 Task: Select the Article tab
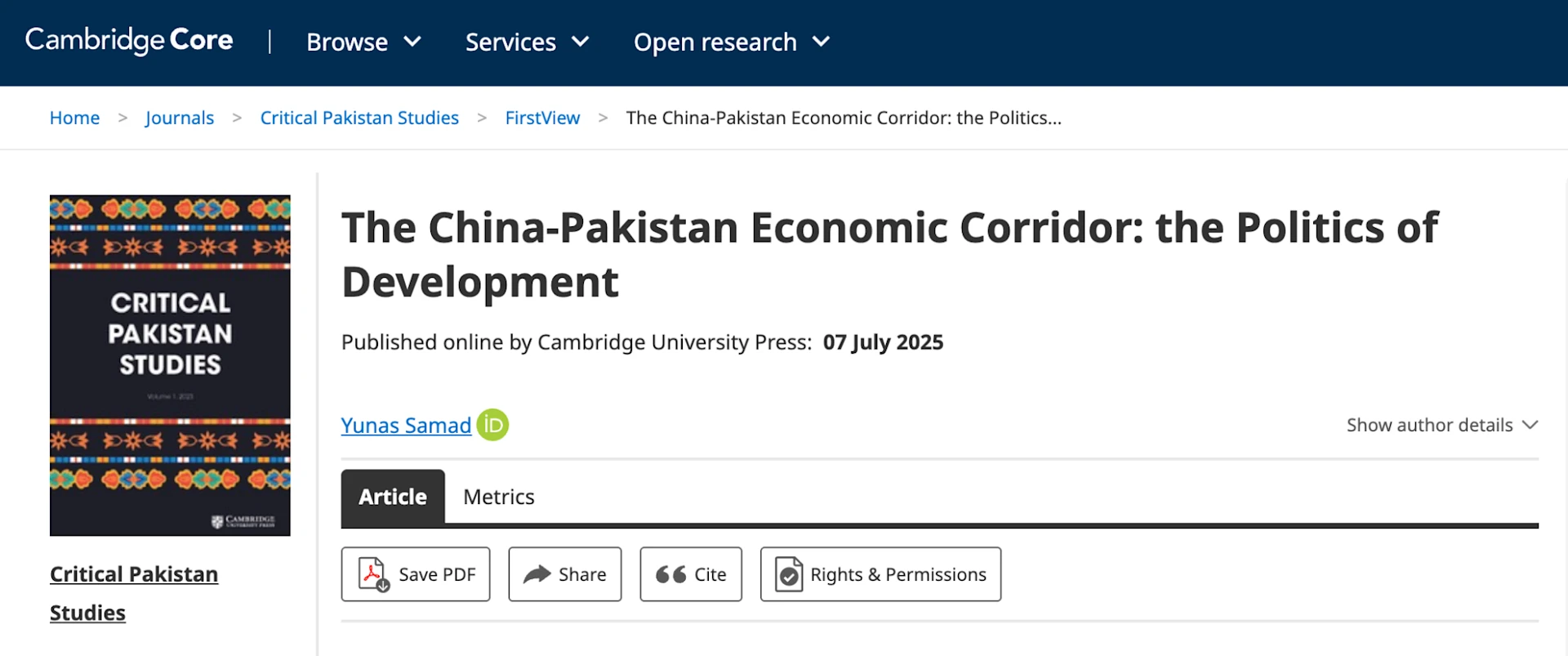393,497
